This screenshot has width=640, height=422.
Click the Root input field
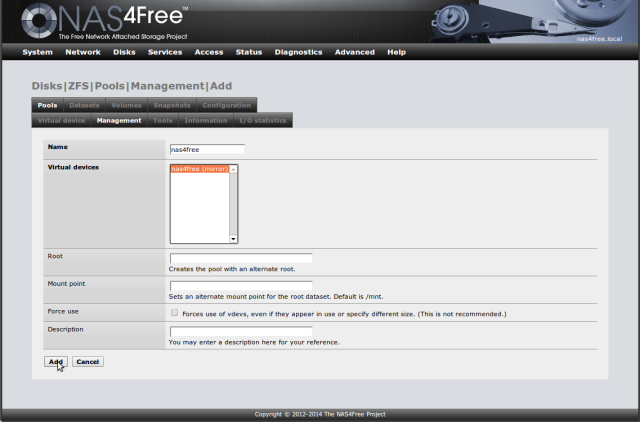(x=241, y=258)
